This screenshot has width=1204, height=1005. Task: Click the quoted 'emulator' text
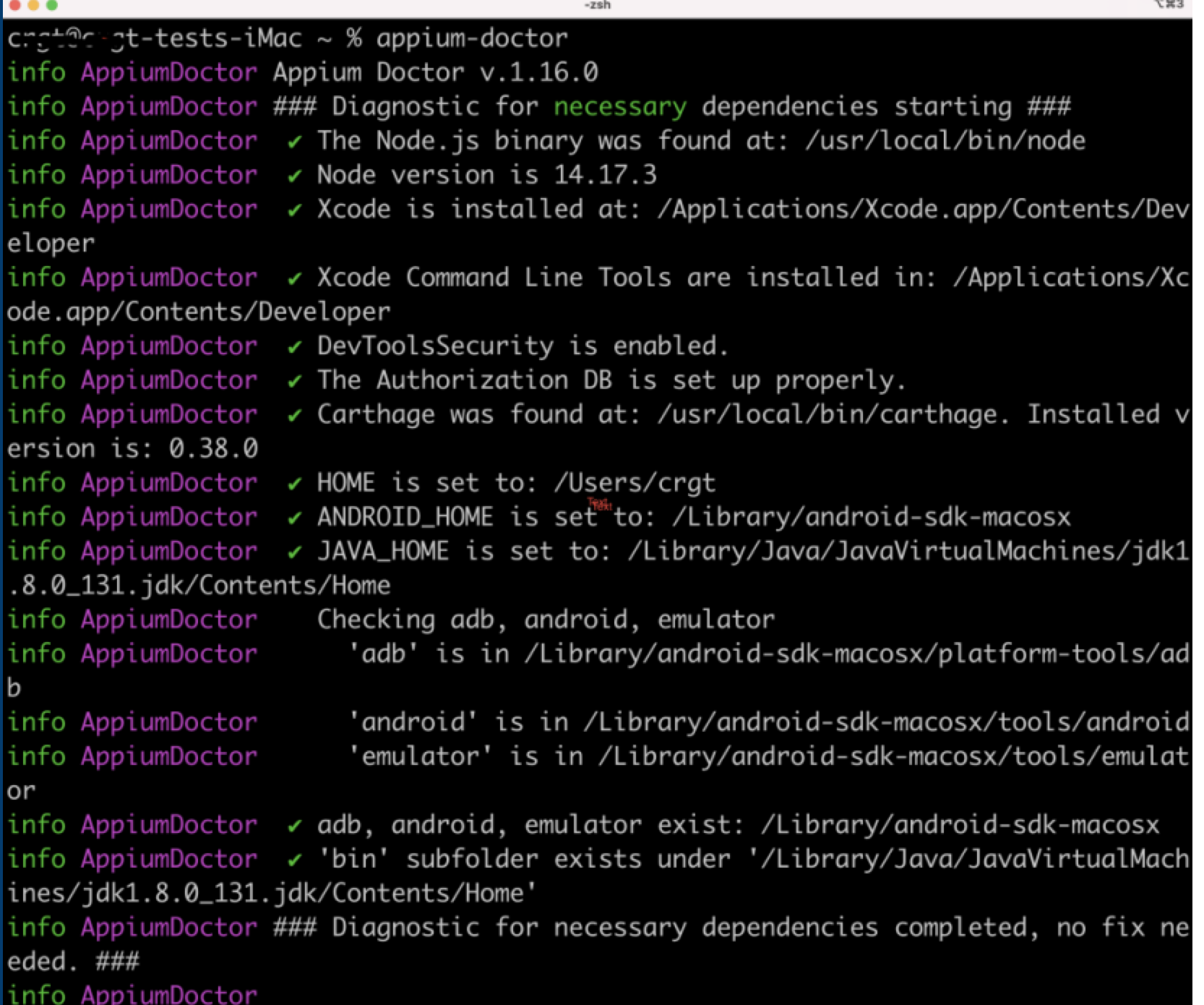420,757
